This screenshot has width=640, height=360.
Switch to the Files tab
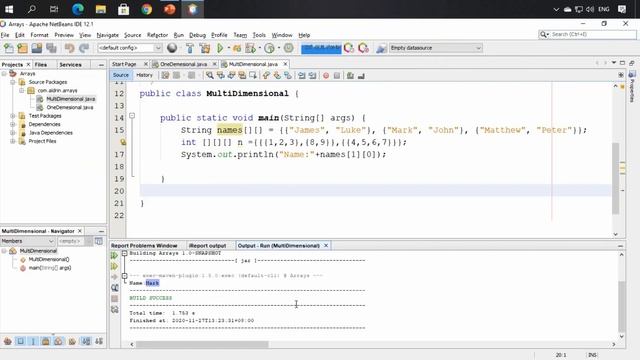[40, 65]
